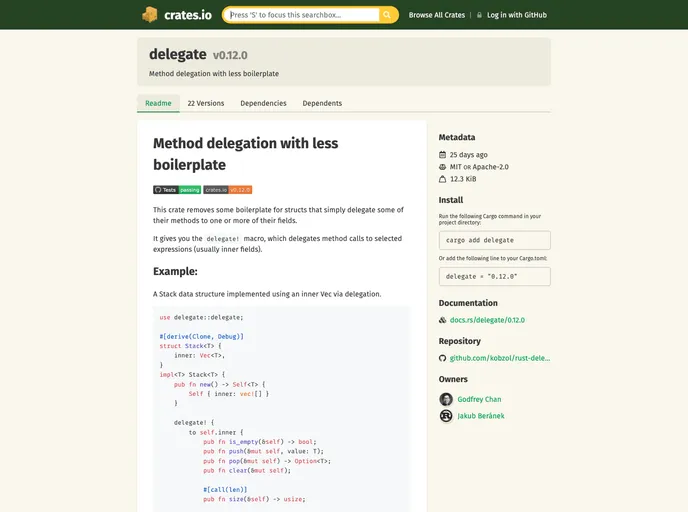Click the Owners heading

pos(453,379)
